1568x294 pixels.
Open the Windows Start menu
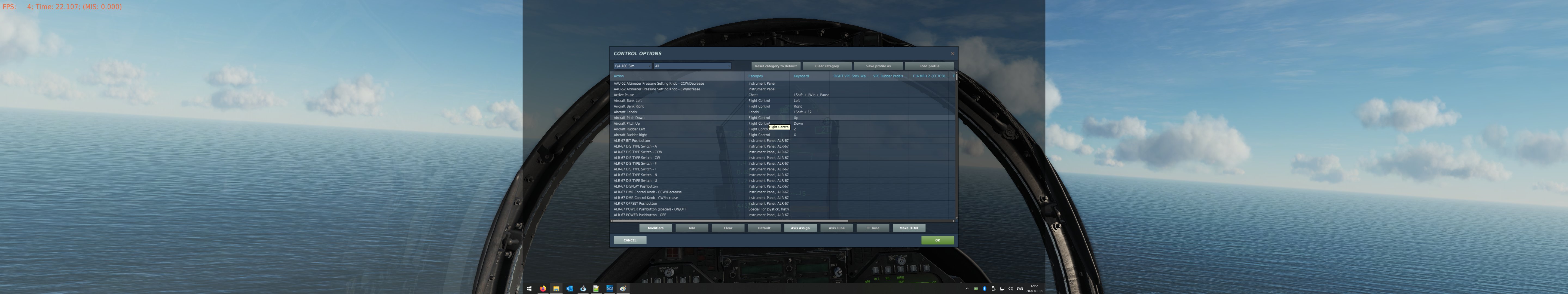coord(529,289)
